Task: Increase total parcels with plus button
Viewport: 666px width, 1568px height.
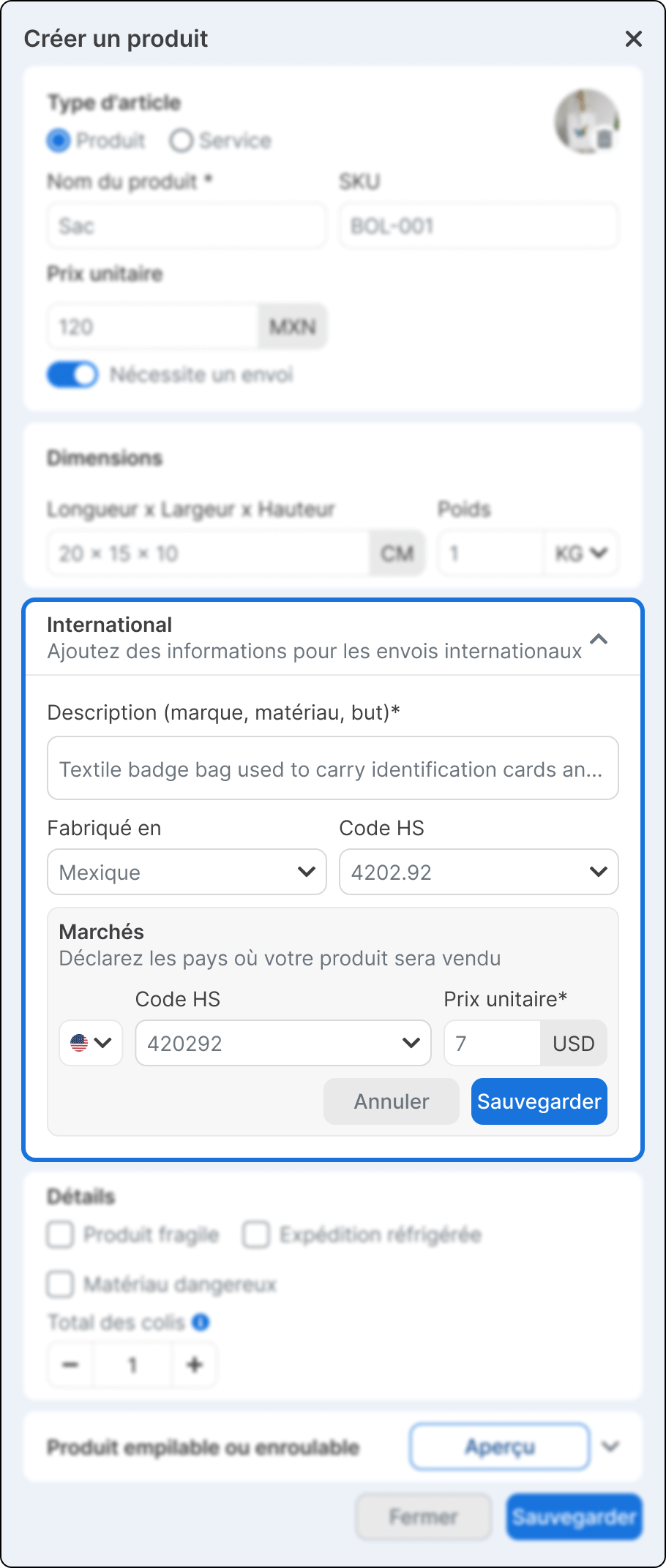Action: coord(195,1365)
